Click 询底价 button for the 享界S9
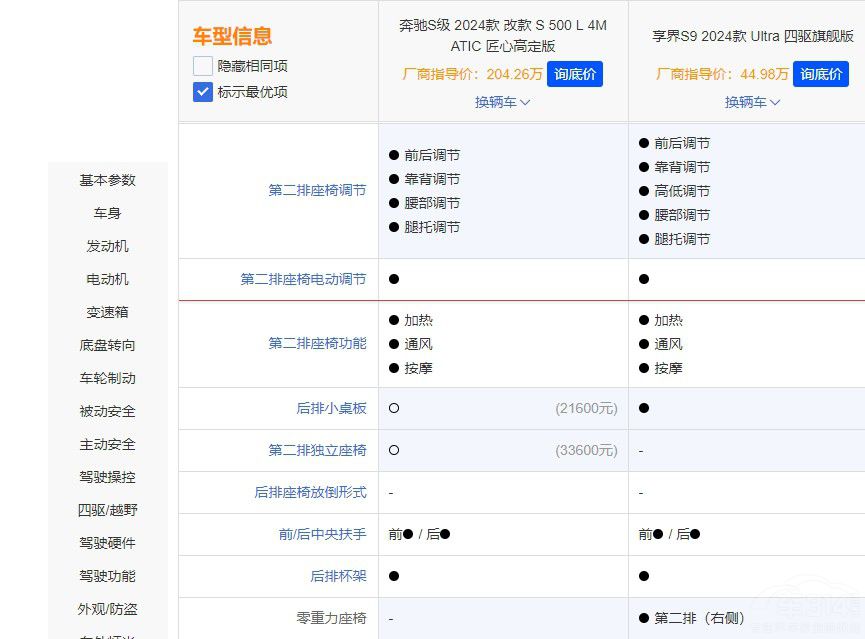 821,73
